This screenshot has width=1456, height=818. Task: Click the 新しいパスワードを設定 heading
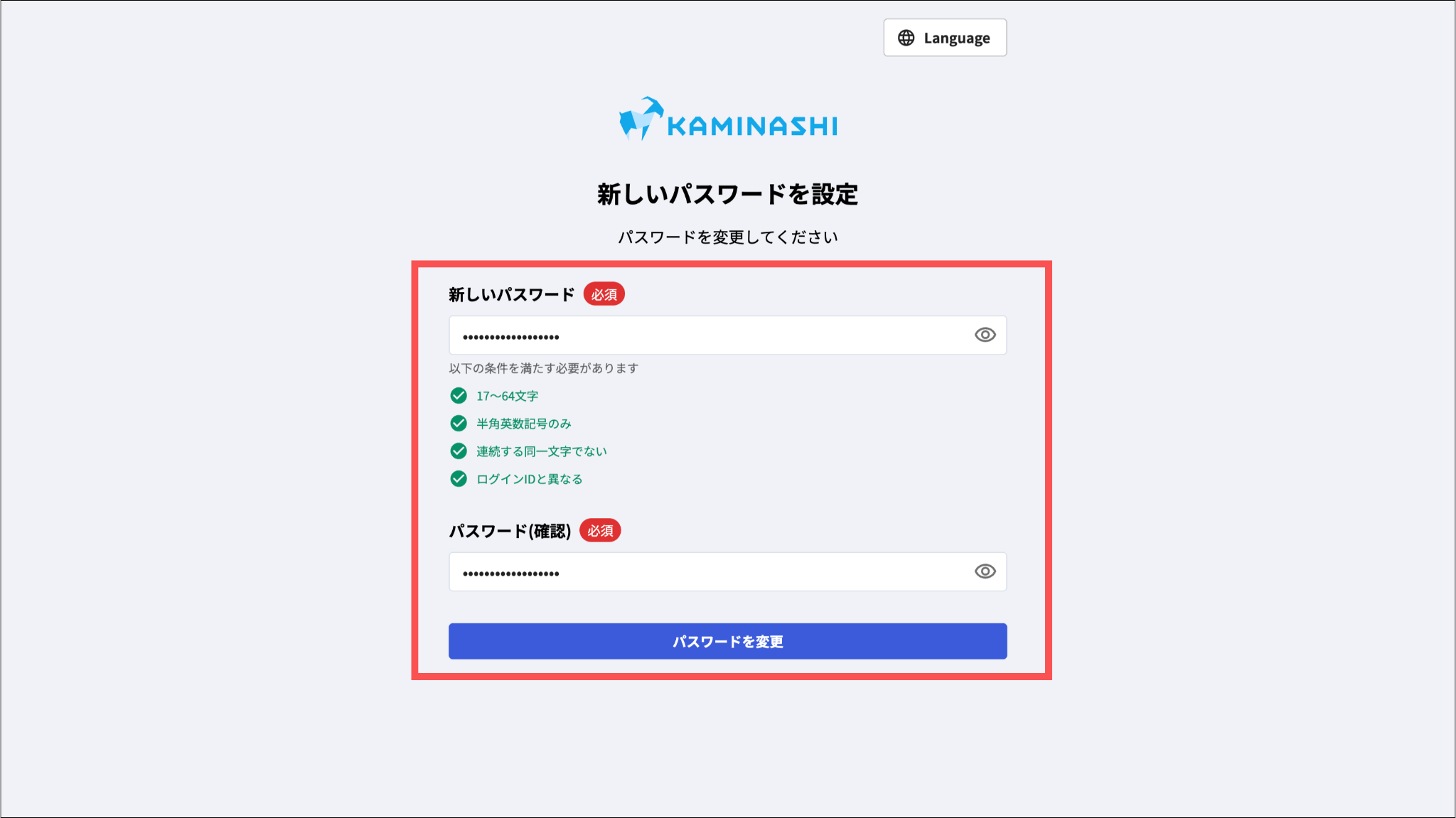pos(727,194)
